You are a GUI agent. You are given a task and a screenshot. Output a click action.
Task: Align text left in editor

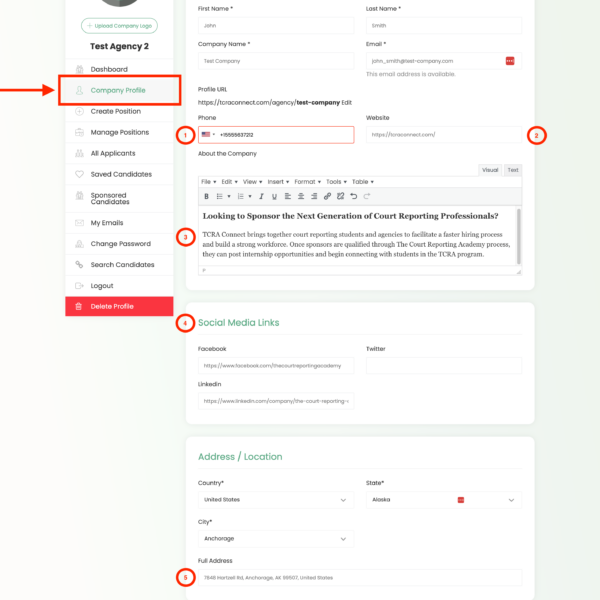288,196
